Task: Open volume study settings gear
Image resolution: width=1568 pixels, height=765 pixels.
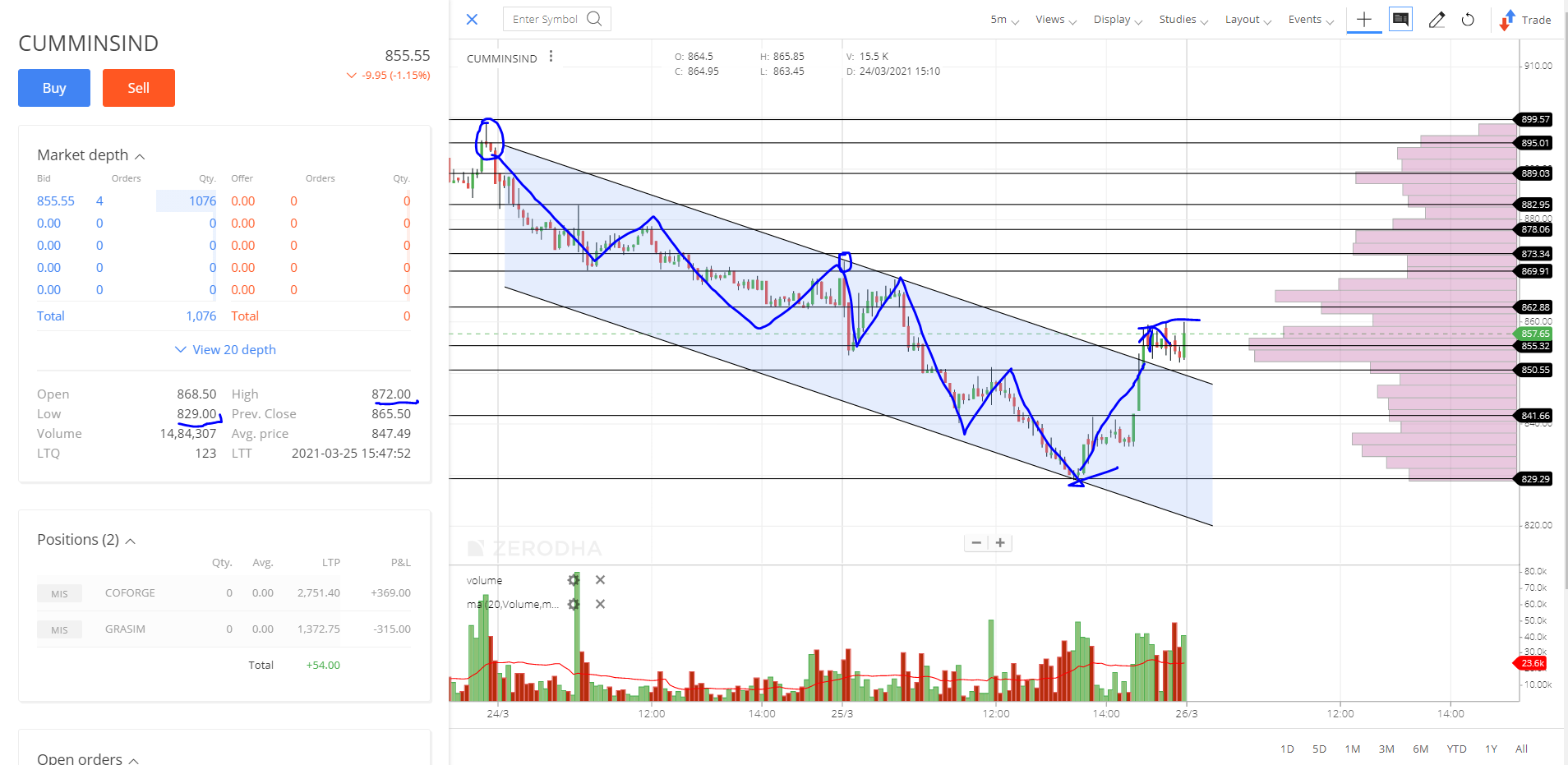Action: pos(574,580)
